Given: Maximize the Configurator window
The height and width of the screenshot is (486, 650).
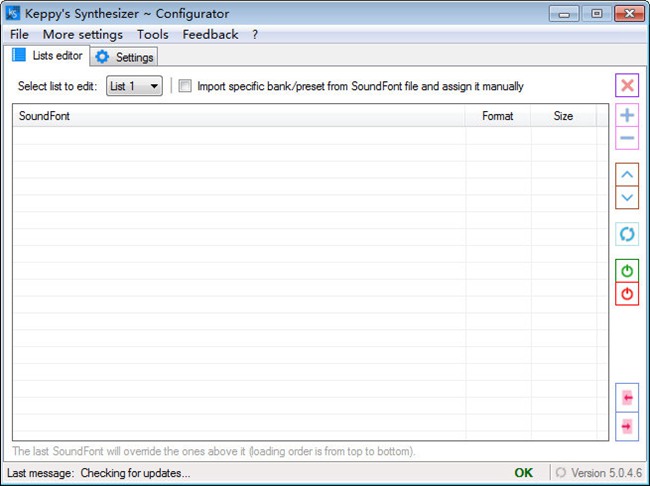Looking at the screenshot, I should [596, 14].
